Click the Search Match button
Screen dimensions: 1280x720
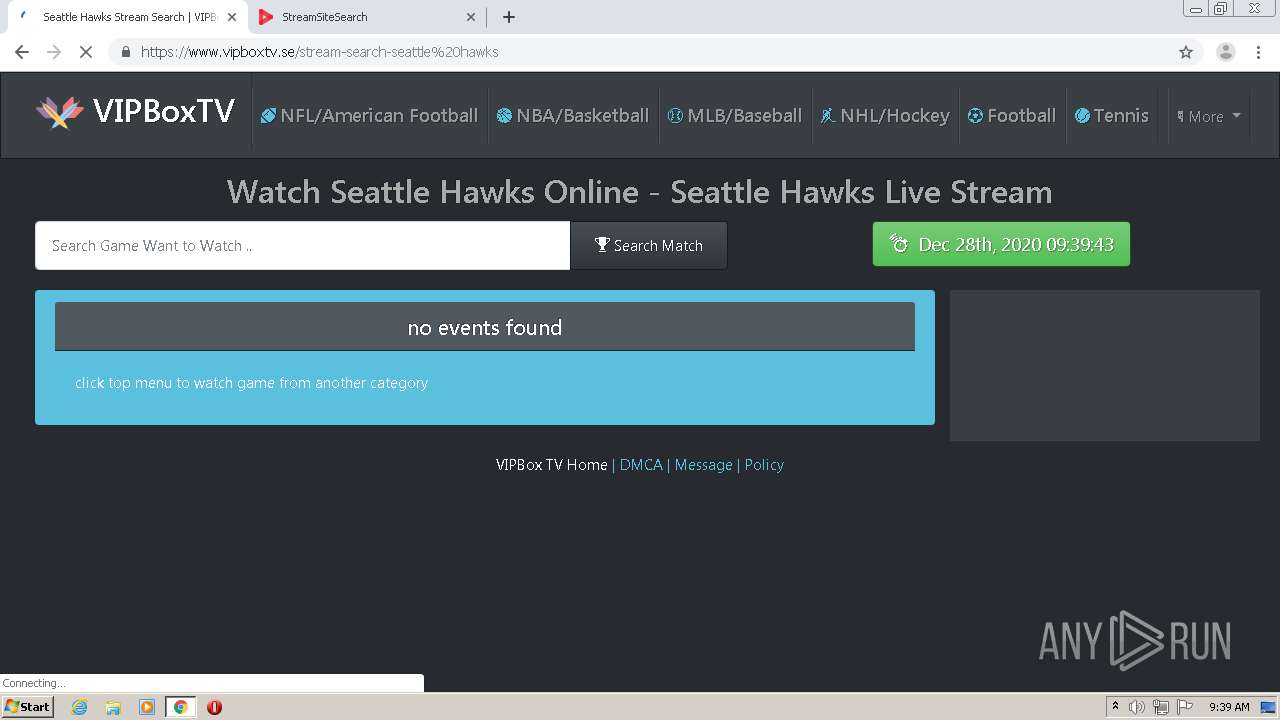649,245
